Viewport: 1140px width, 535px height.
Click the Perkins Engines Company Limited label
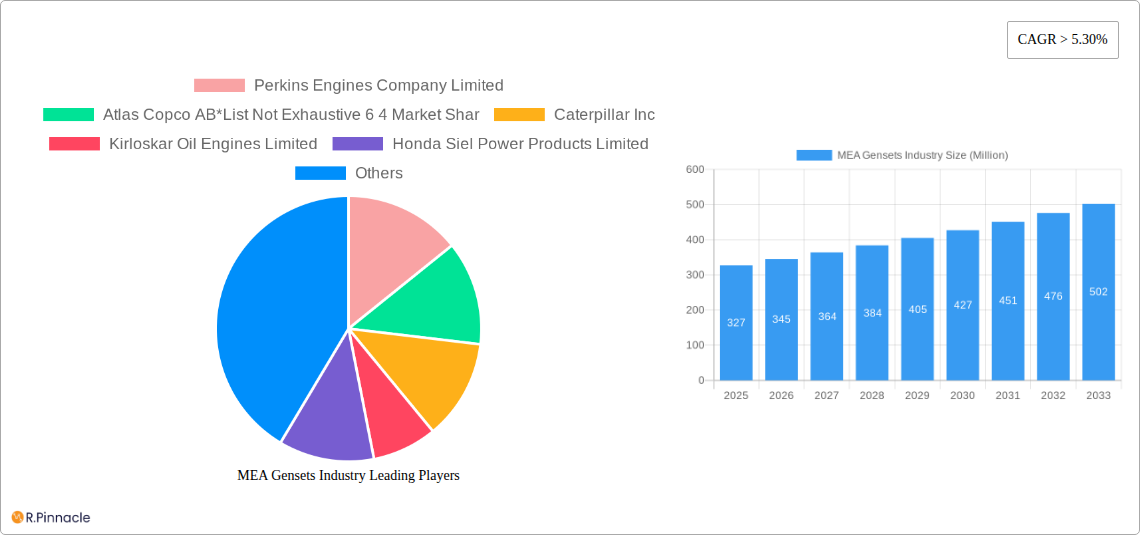pyautogui.click(x=378, y=86)
